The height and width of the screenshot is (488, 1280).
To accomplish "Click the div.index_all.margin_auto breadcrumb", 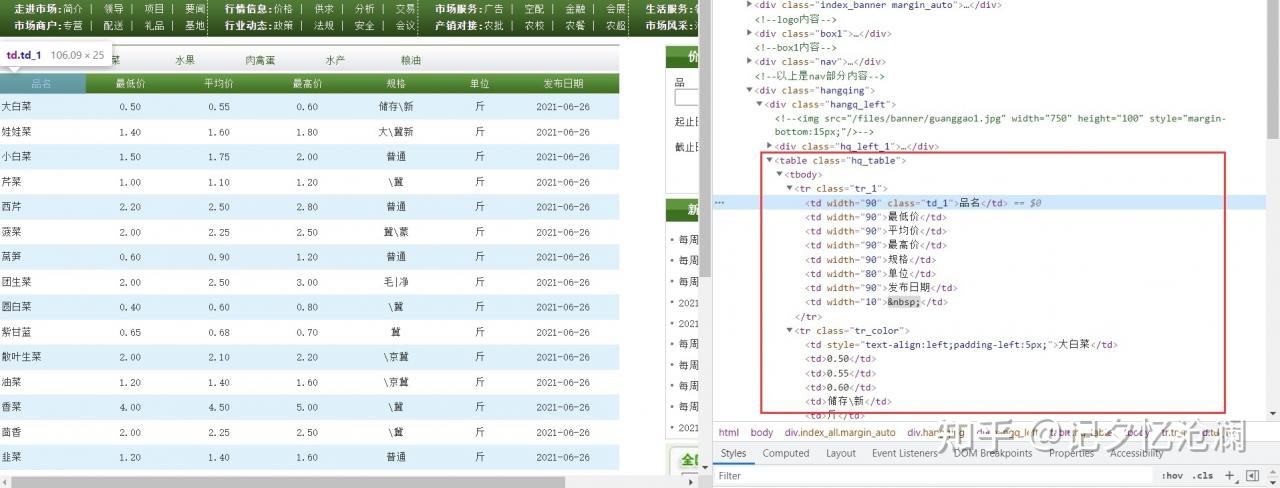I will point(839,433).
